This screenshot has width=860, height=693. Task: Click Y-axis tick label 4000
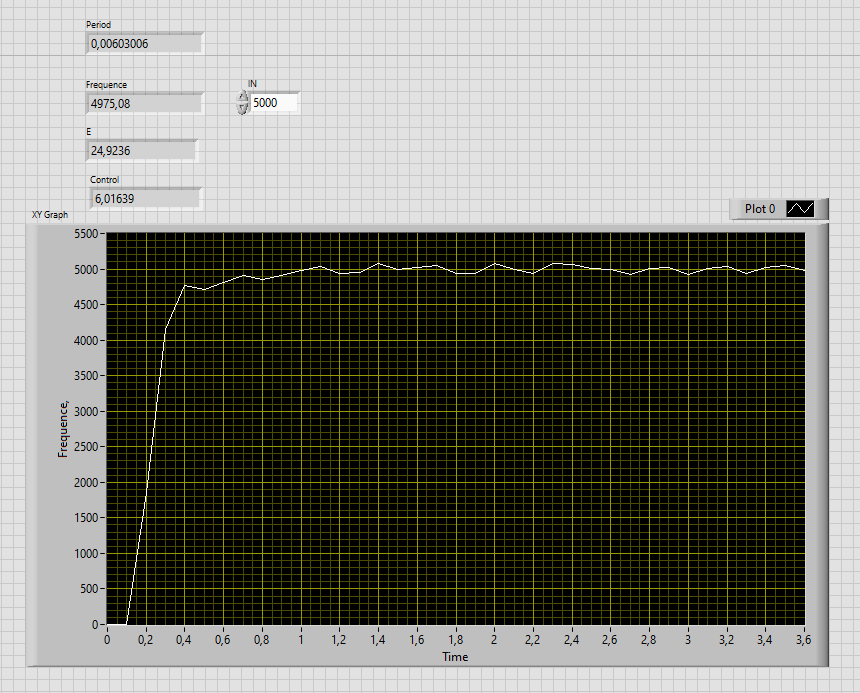[86, 340]
